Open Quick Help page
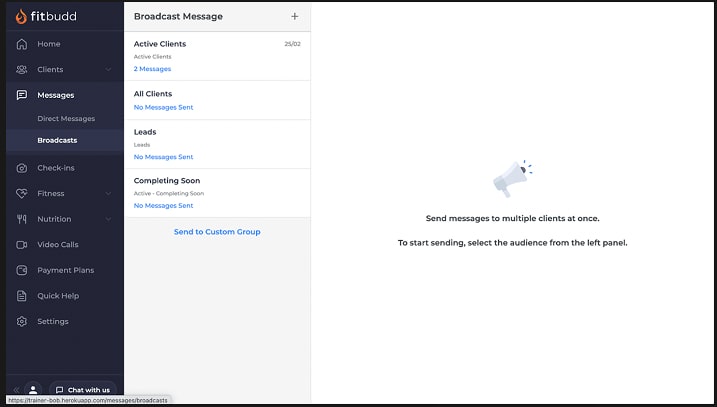The width and height of the screenshot is (717, 407). (65, 296)
